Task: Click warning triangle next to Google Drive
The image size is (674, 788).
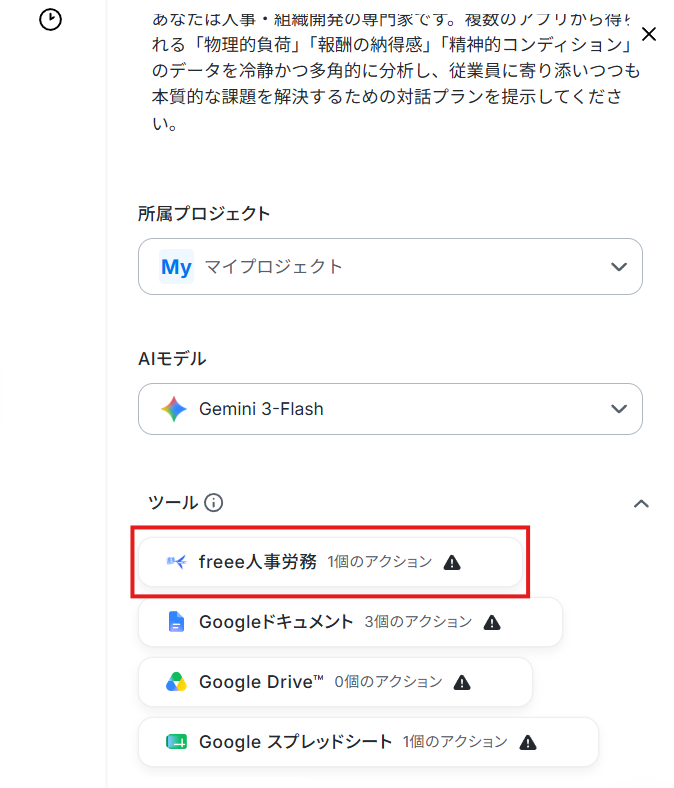Action: [462, 682]
